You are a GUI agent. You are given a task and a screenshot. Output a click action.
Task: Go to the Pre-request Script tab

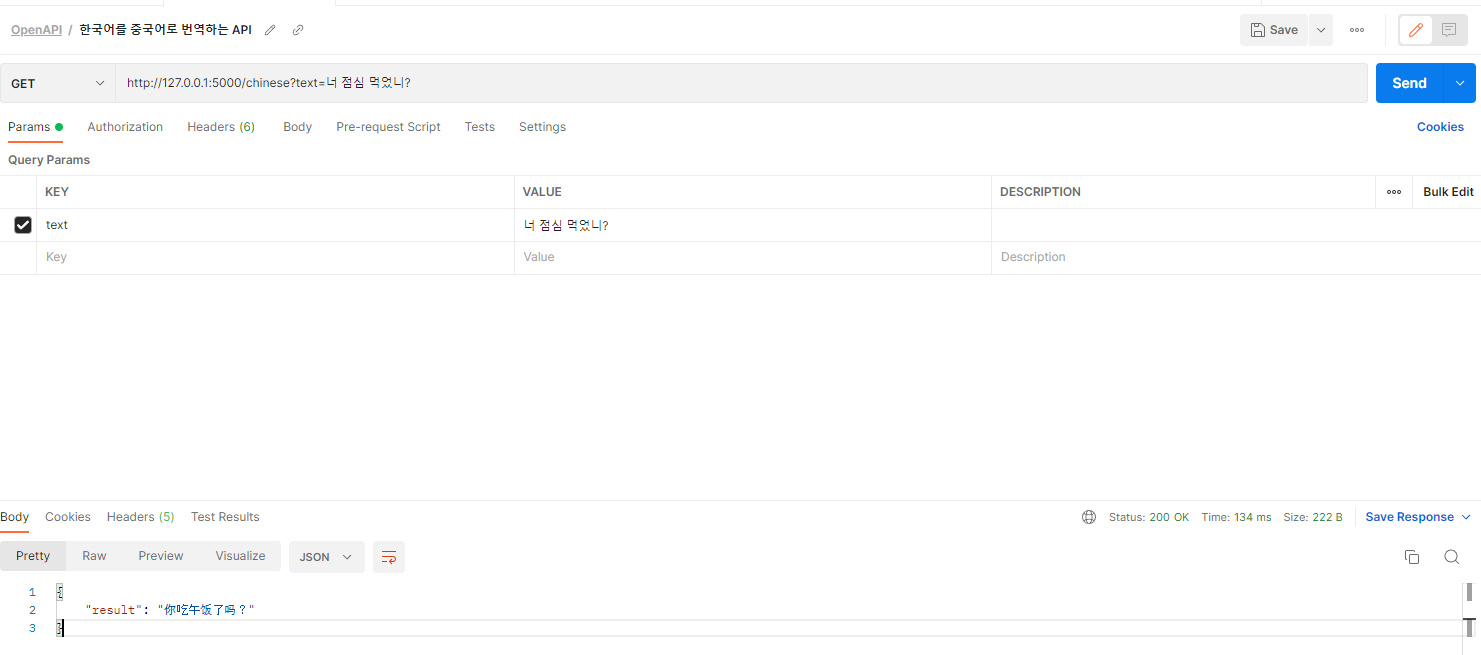point(388,127)
